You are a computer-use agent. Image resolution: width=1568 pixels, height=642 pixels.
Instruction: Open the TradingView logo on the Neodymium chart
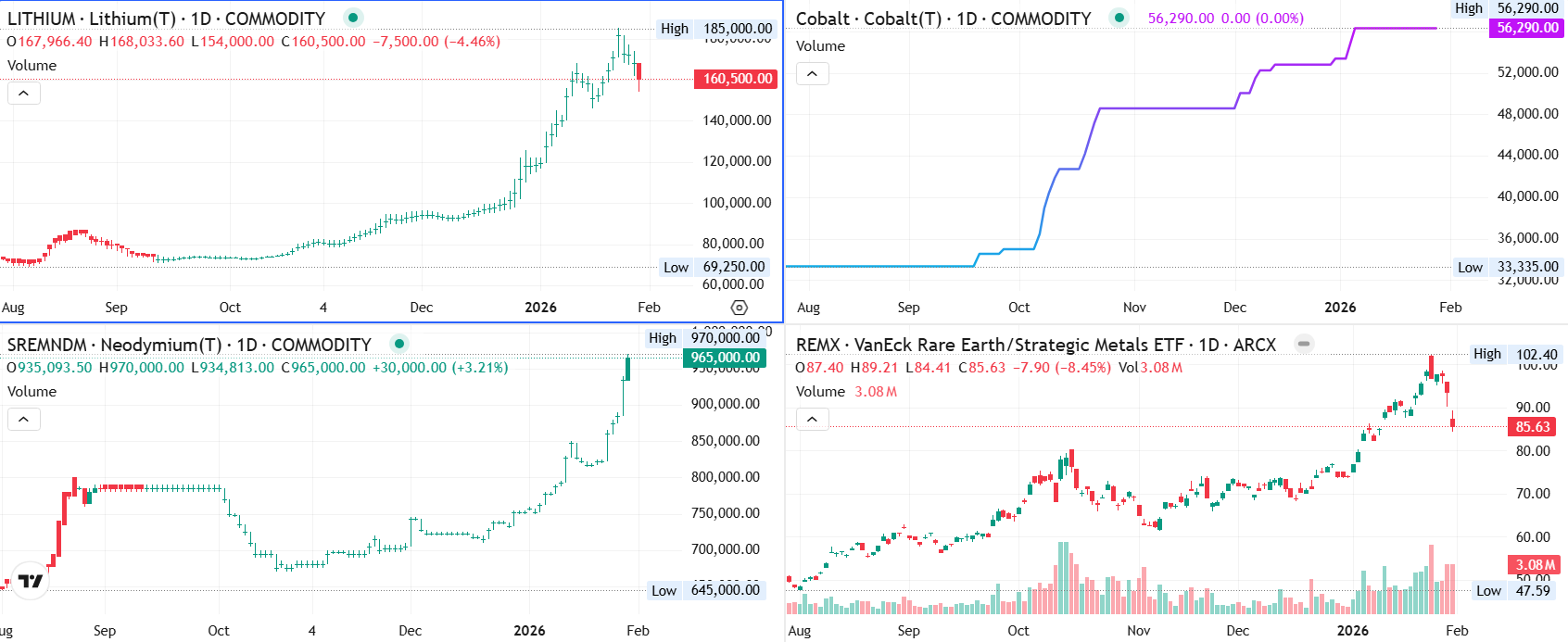pos(31,581)
